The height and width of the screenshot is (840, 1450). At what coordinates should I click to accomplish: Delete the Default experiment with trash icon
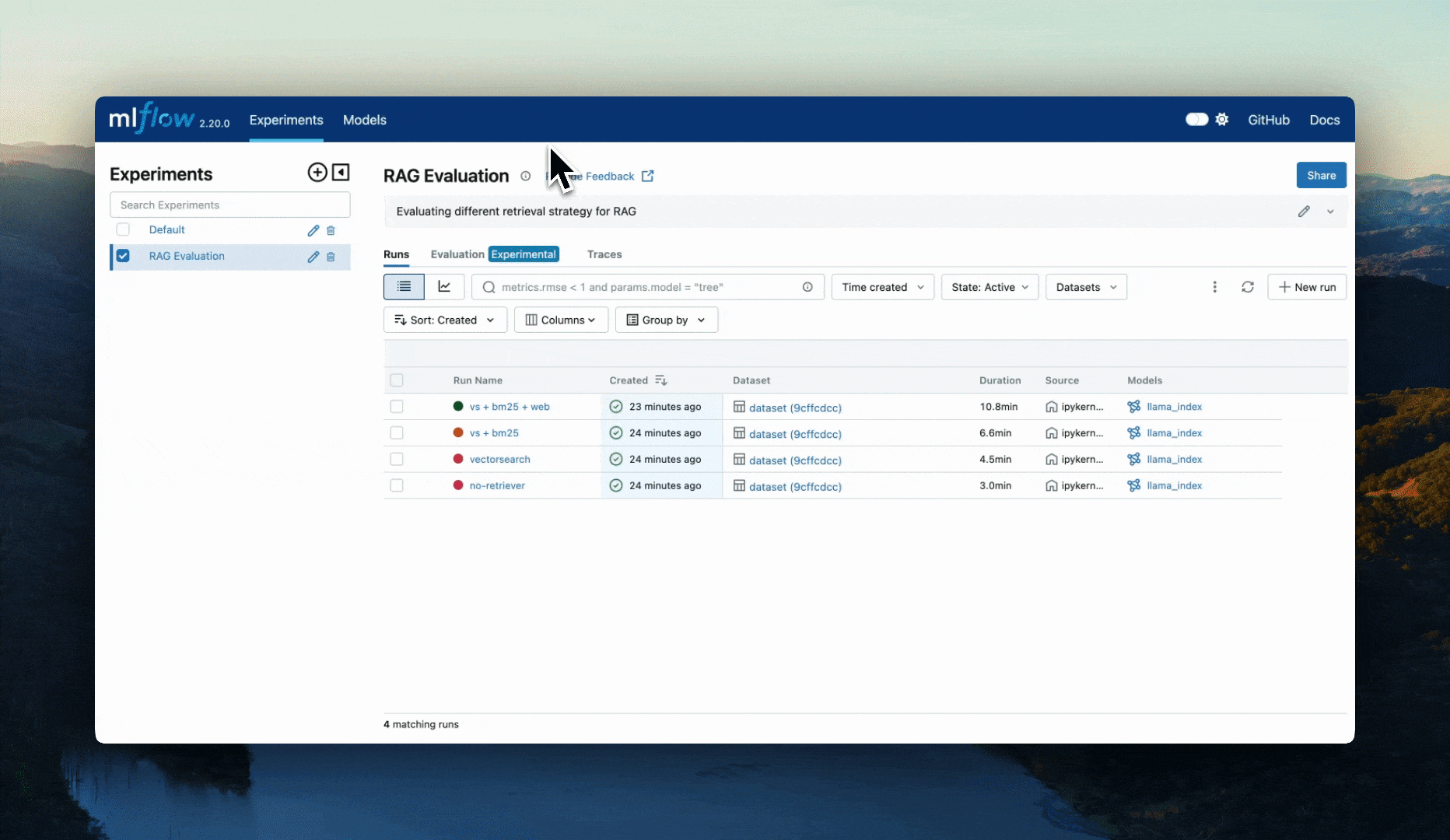331,231
